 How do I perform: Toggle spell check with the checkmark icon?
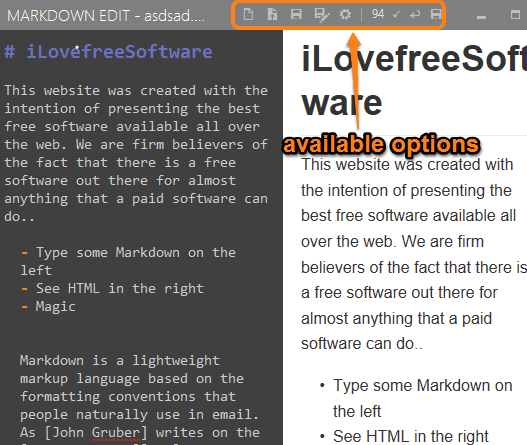coord(397,14)
